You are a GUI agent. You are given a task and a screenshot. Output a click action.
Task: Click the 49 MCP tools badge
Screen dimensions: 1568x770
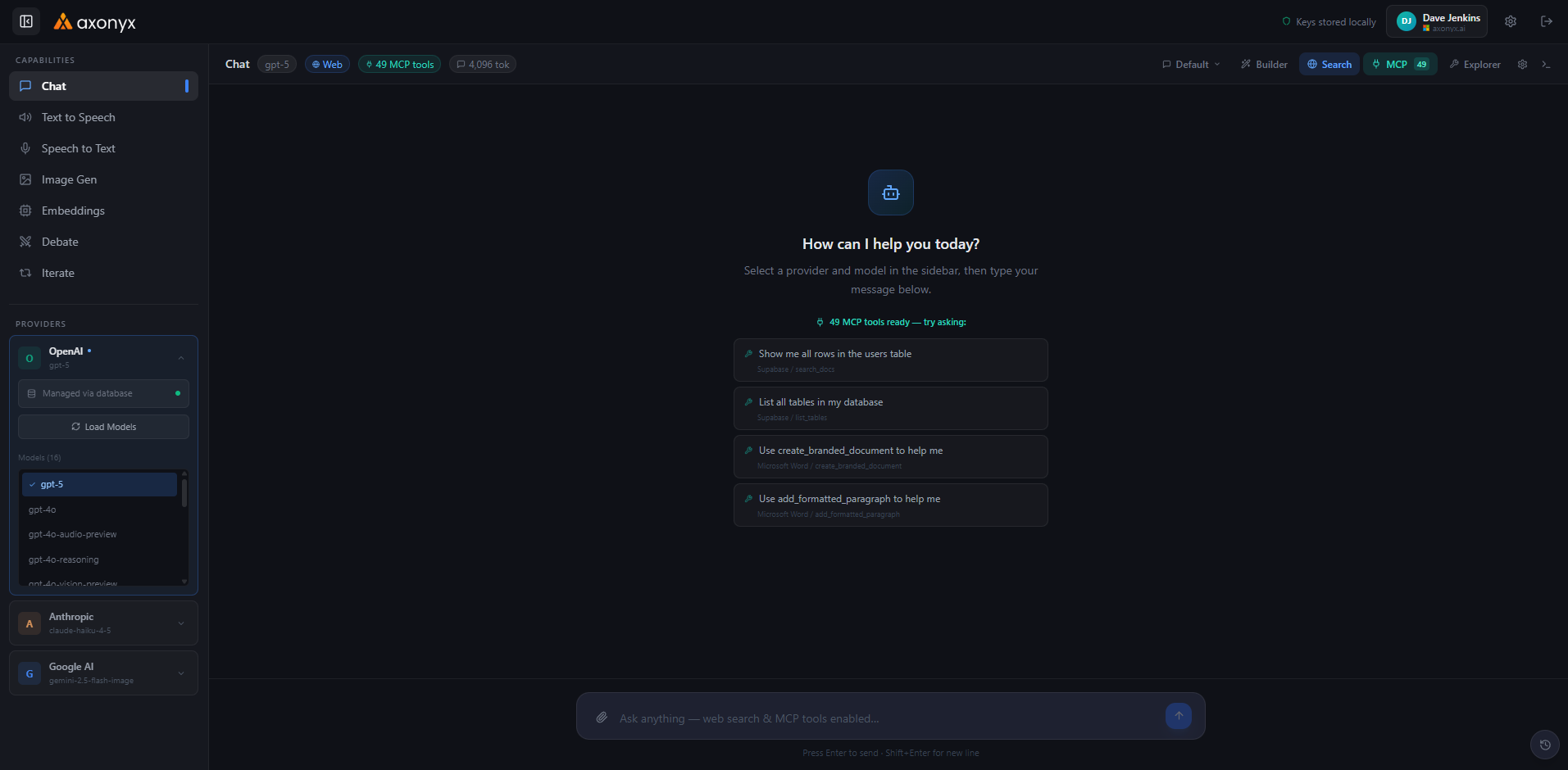[399, 65]
